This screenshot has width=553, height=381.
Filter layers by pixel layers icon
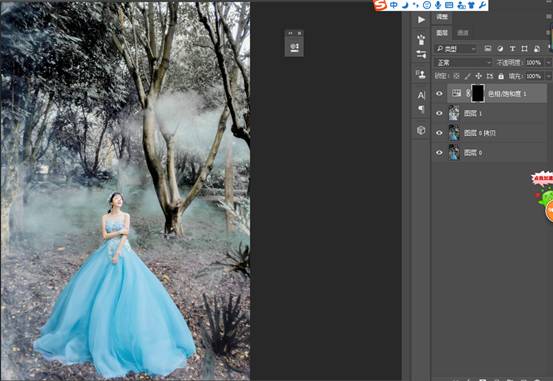tap(487, 49)
